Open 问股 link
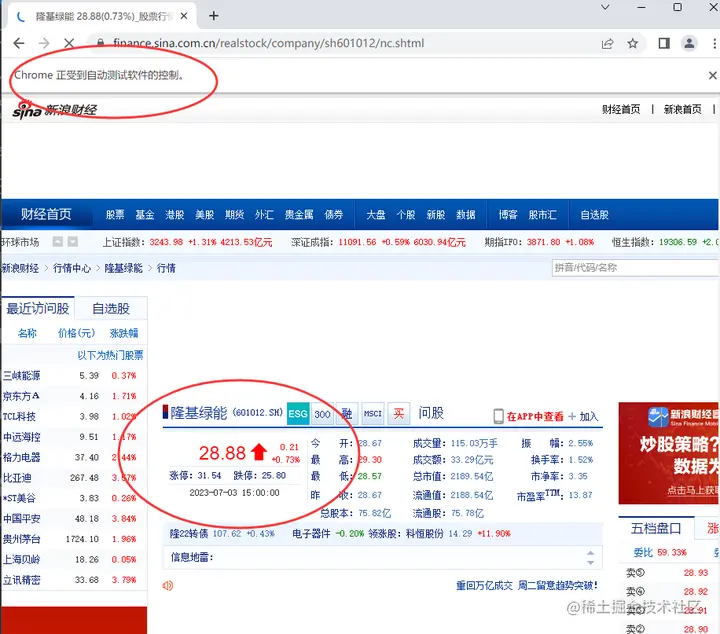Viewport: 720px width, 634px height. [x=431, y=413]
